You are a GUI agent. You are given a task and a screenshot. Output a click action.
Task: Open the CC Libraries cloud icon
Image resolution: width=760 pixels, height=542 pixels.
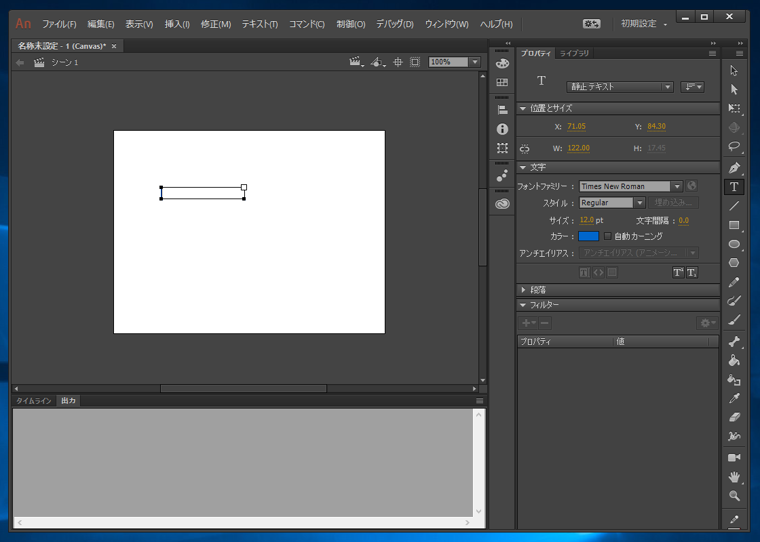pyautogui.click(x=502, y=204)
